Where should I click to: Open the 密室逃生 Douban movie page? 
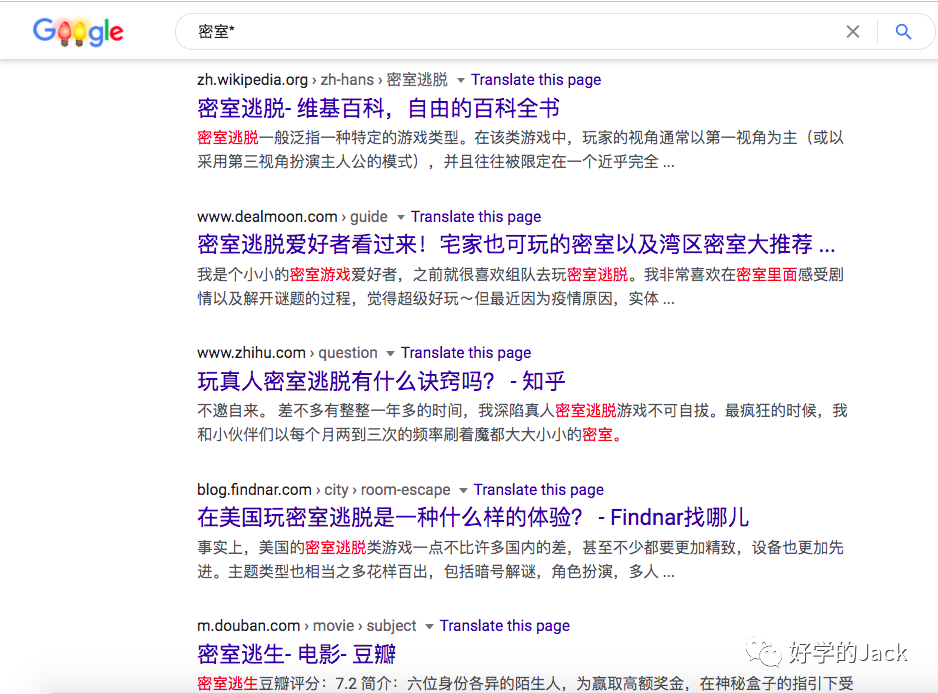(297, 653)
